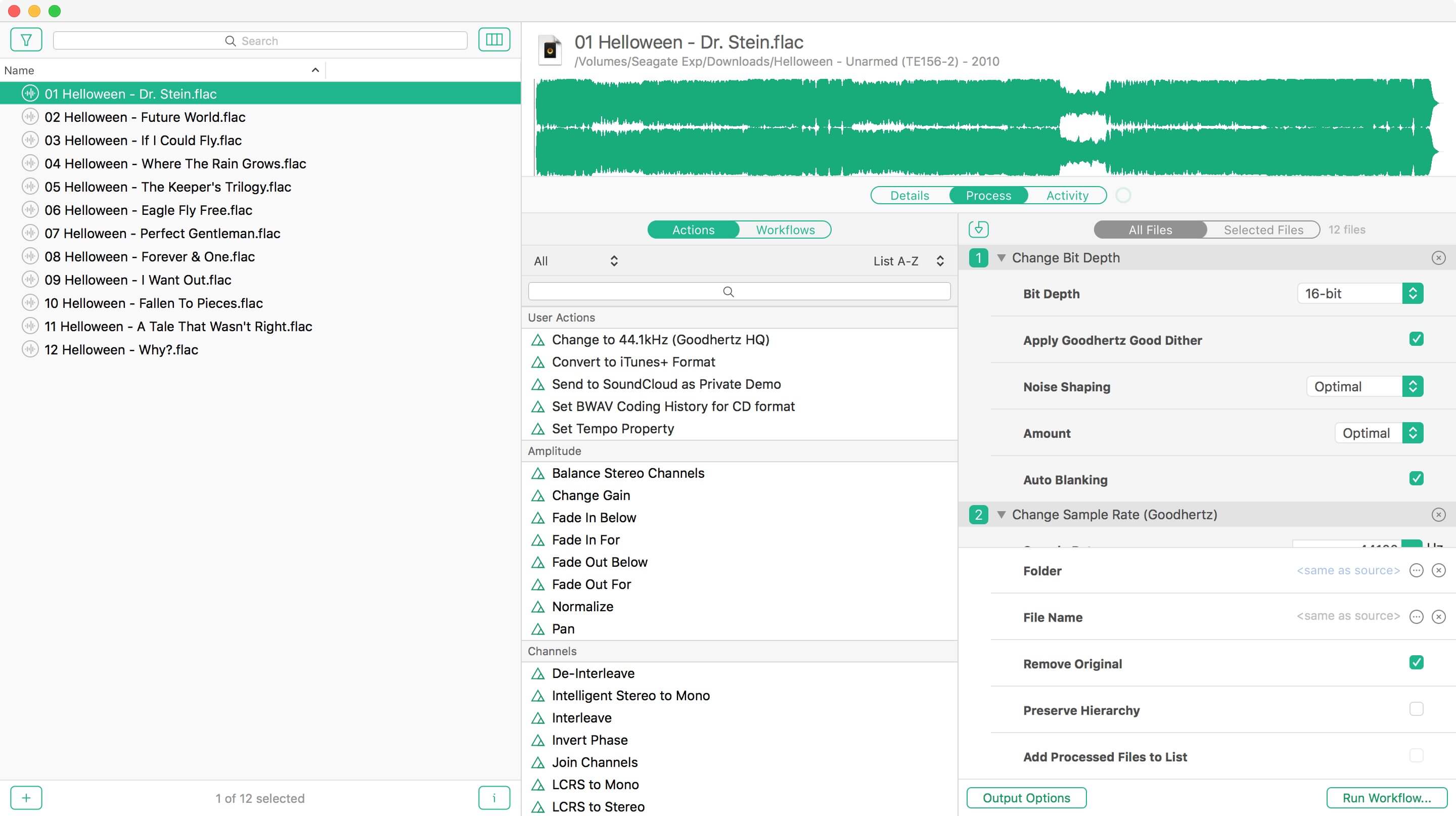Toggle Name column sort order arrow

(x=315, y=70)
